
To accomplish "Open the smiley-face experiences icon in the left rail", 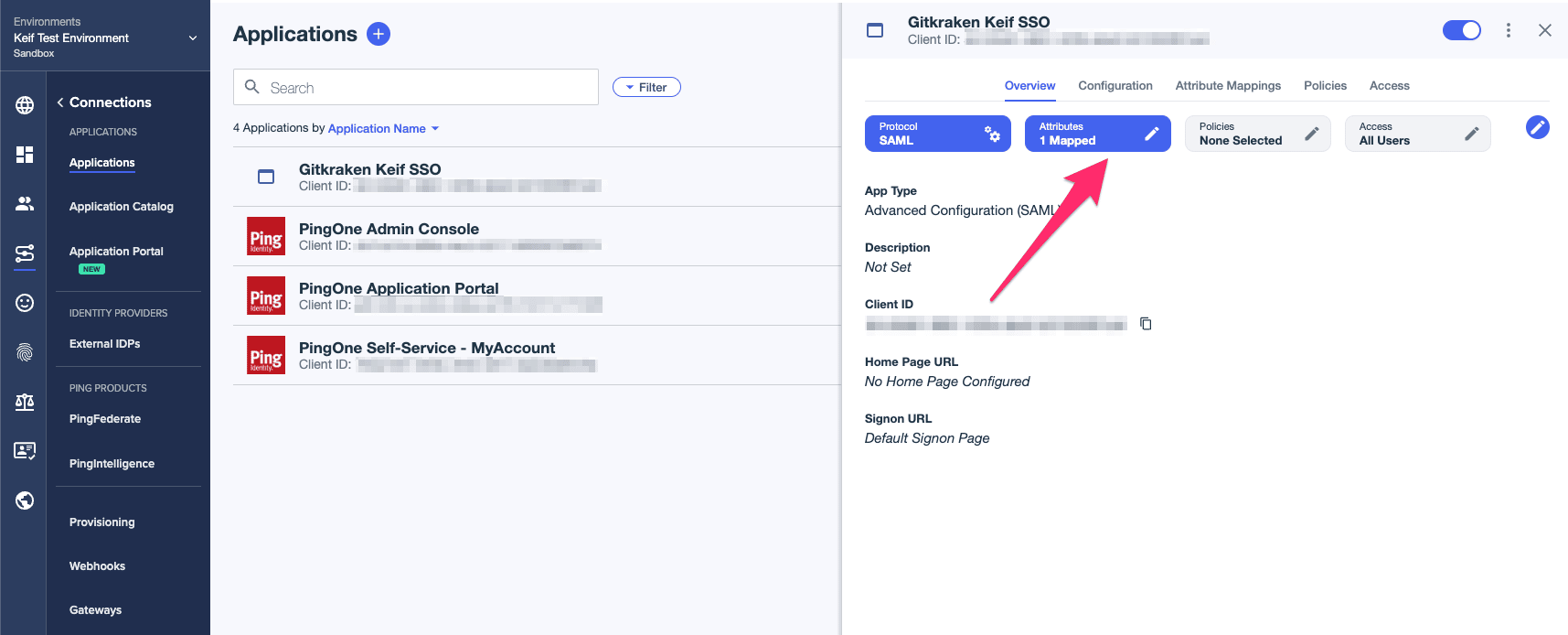I will click(x=25, y=303).
